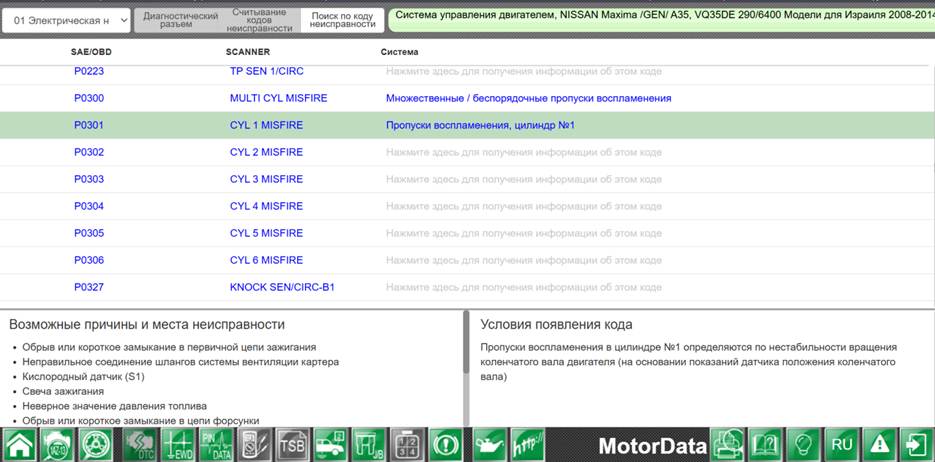Select code P0301

(89, 125)
